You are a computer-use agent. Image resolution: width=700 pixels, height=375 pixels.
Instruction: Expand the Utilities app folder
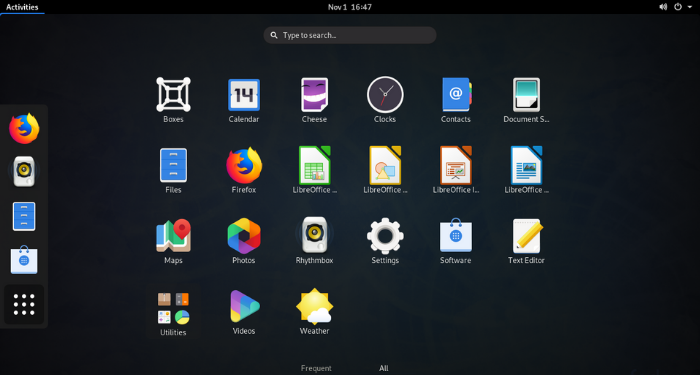pyautogui.click(x=173, y=312)
